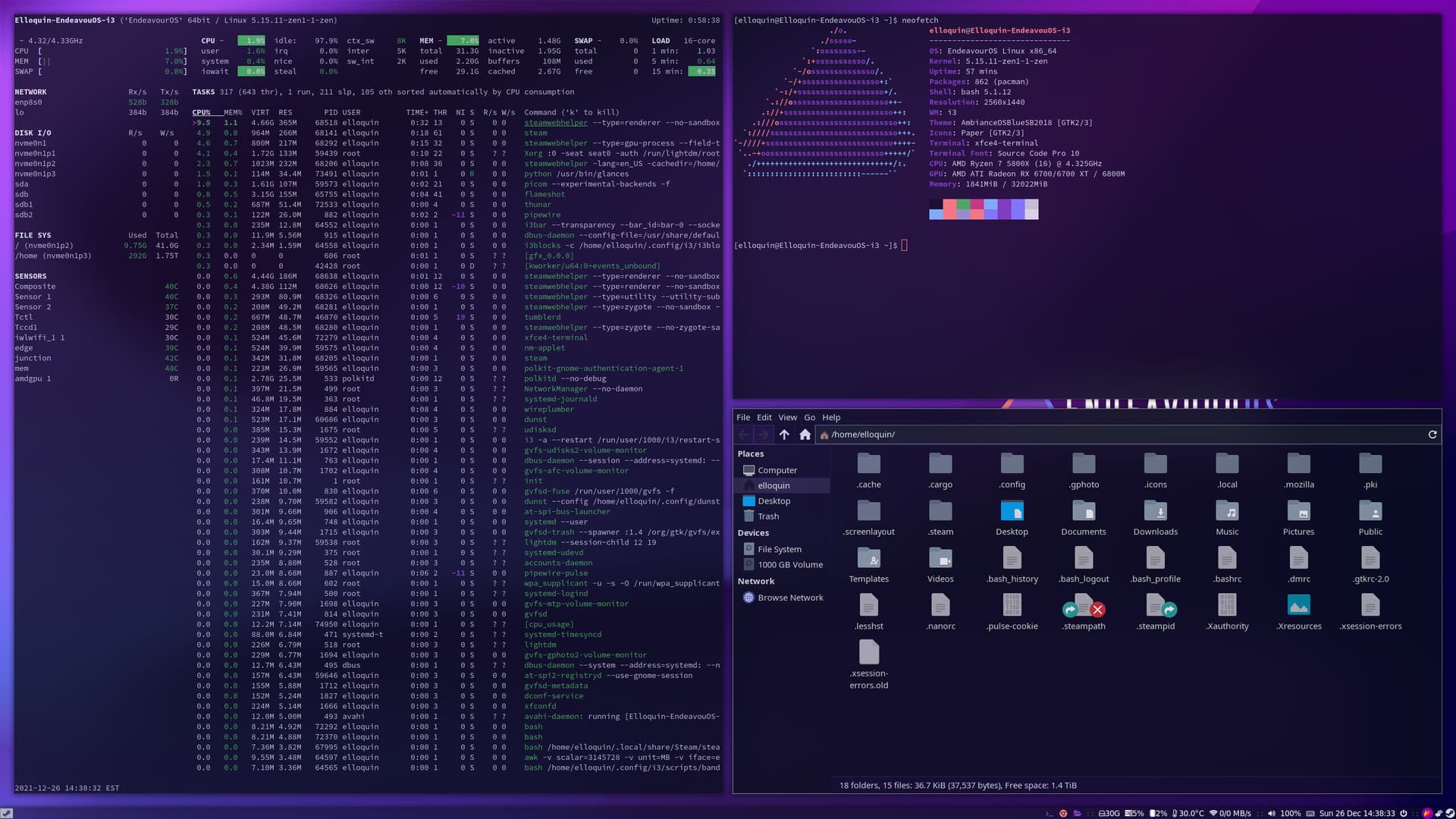The height and width of the screenshot is (819, 1456).
Task: Reload the current folder view
Action: 1432,435
